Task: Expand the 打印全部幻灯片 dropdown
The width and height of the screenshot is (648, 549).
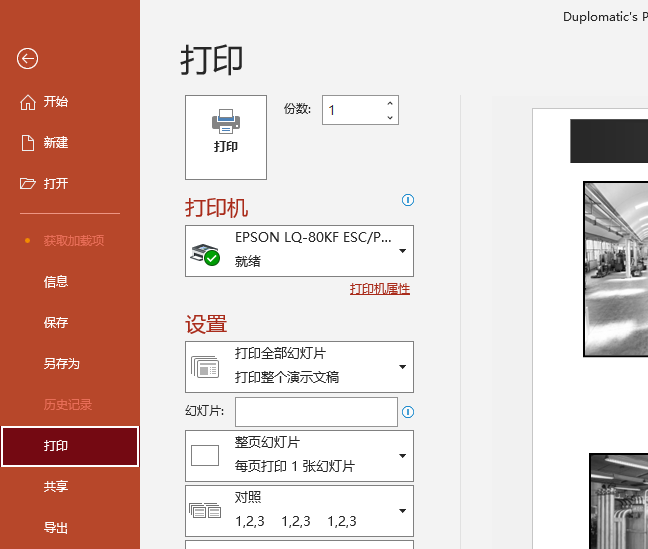Action: 299,367
